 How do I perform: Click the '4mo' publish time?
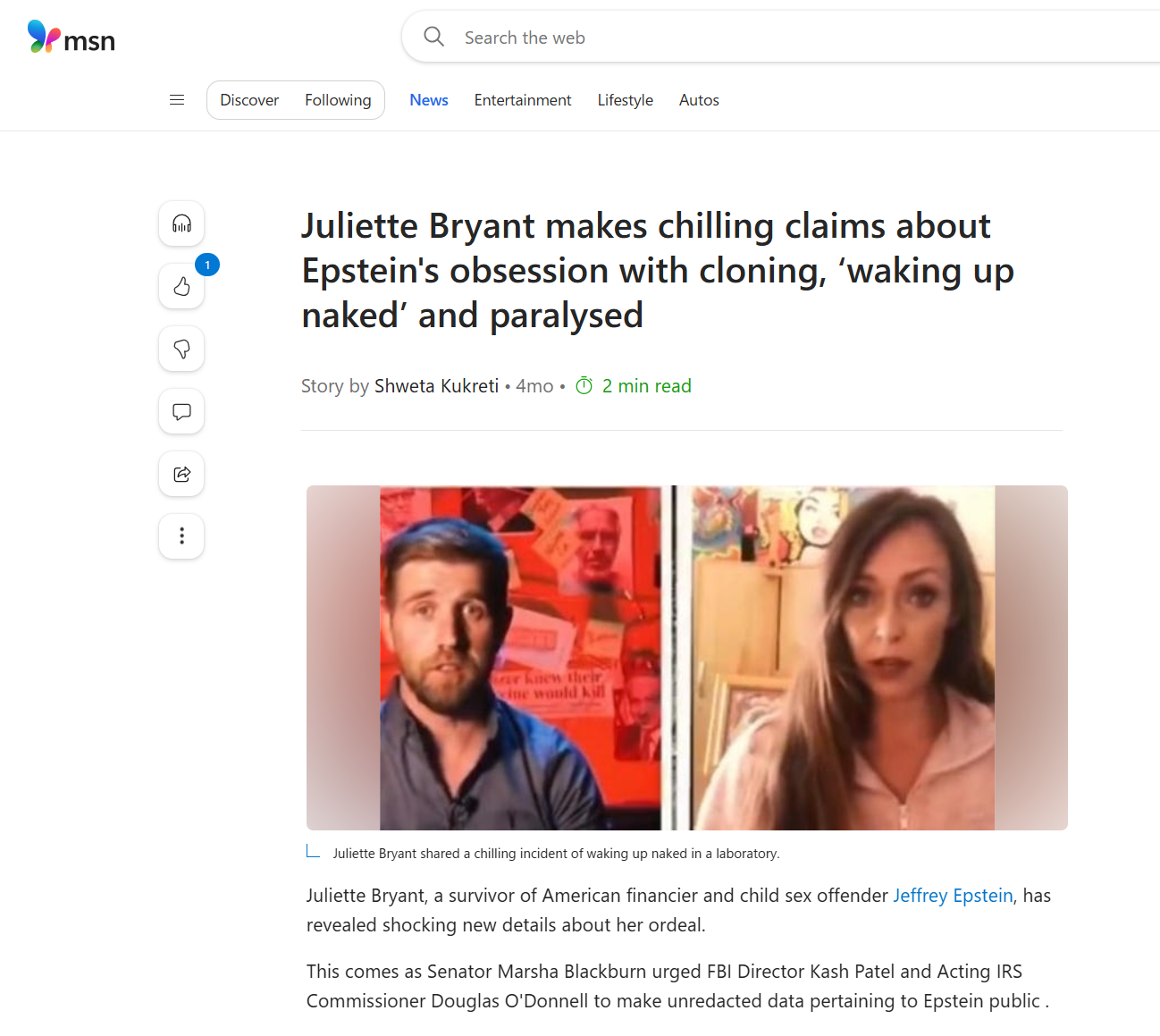534,386
